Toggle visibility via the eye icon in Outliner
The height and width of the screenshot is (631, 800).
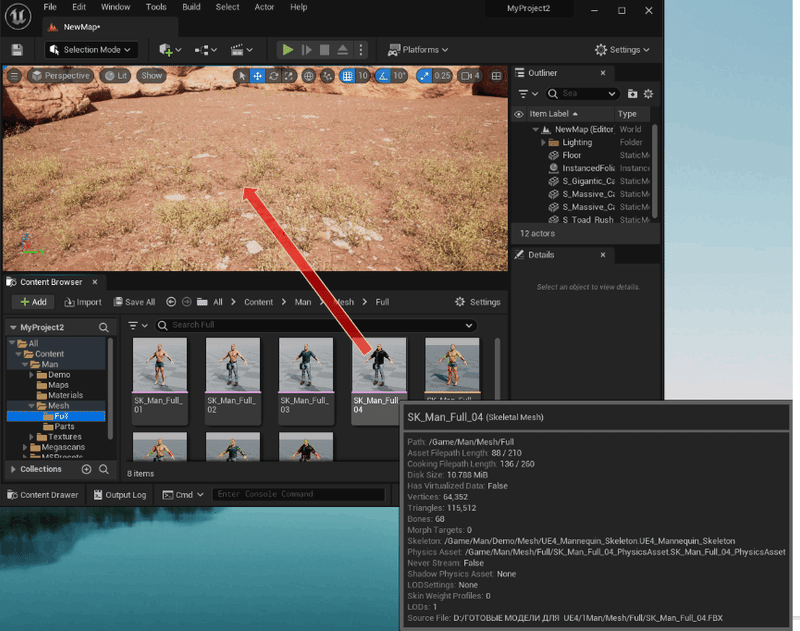pos(518,113)
